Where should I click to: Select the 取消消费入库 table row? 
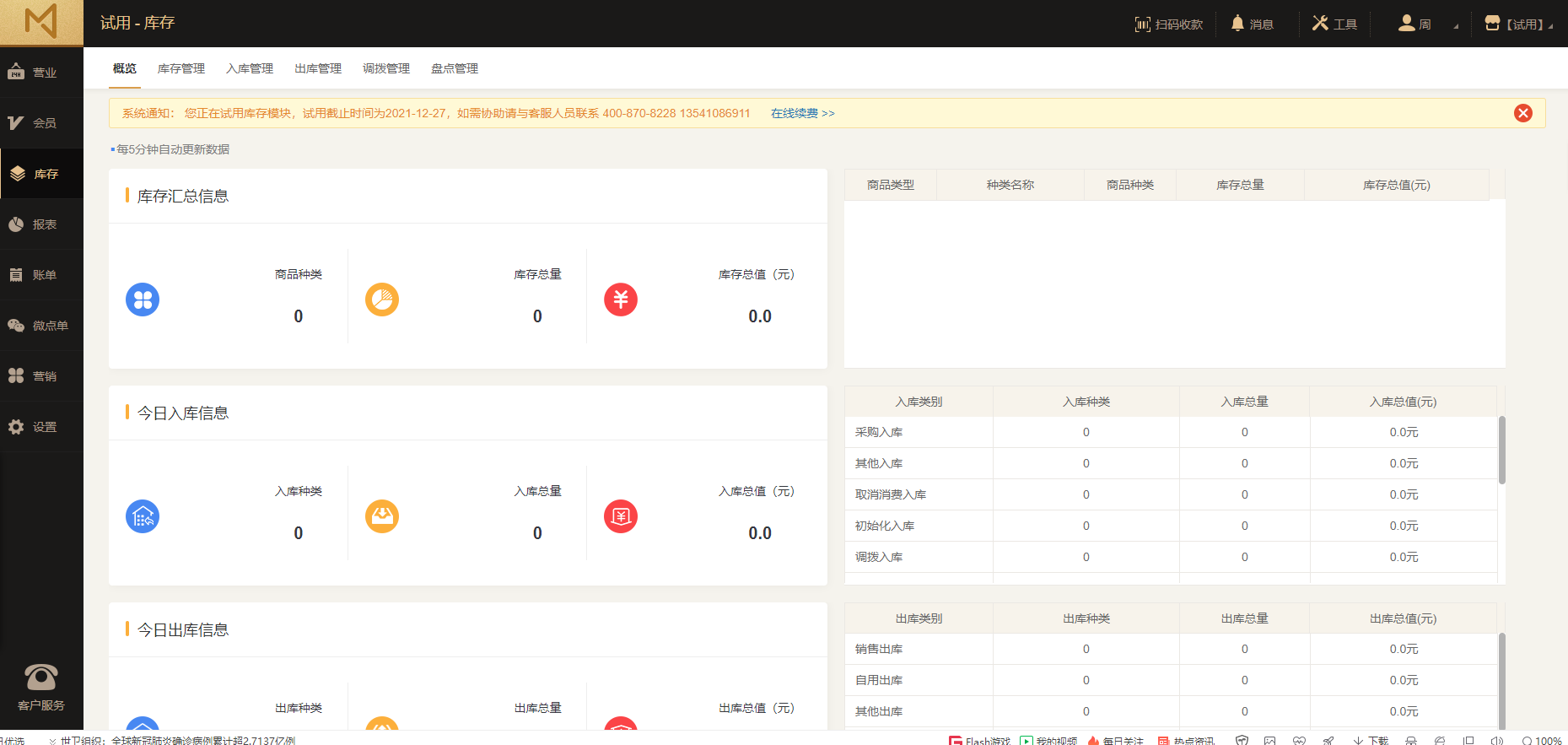1171,494
